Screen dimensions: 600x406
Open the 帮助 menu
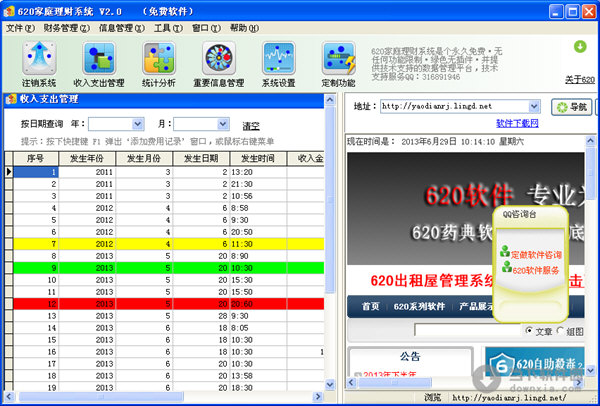pyautogui.click(x=244, y=28)
